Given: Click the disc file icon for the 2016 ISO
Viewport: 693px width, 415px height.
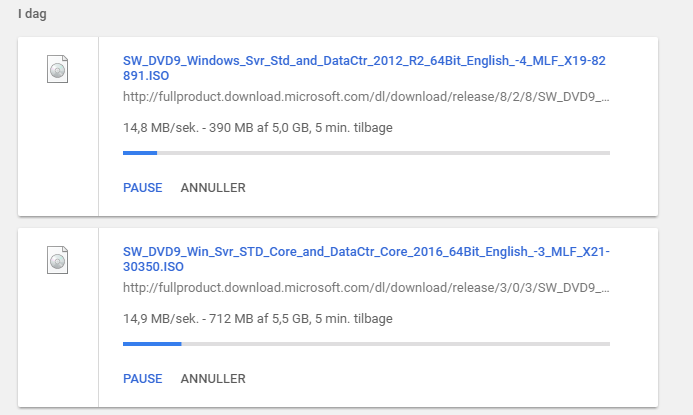Looking at the screenshot, I should coord(57,260).
